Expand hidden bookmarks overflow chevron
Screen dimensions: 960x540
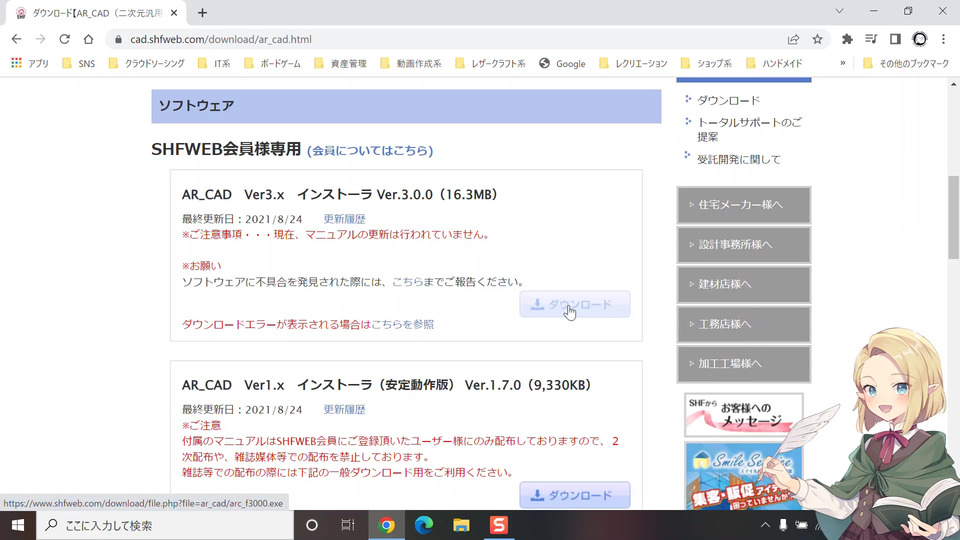click(843, 63)
